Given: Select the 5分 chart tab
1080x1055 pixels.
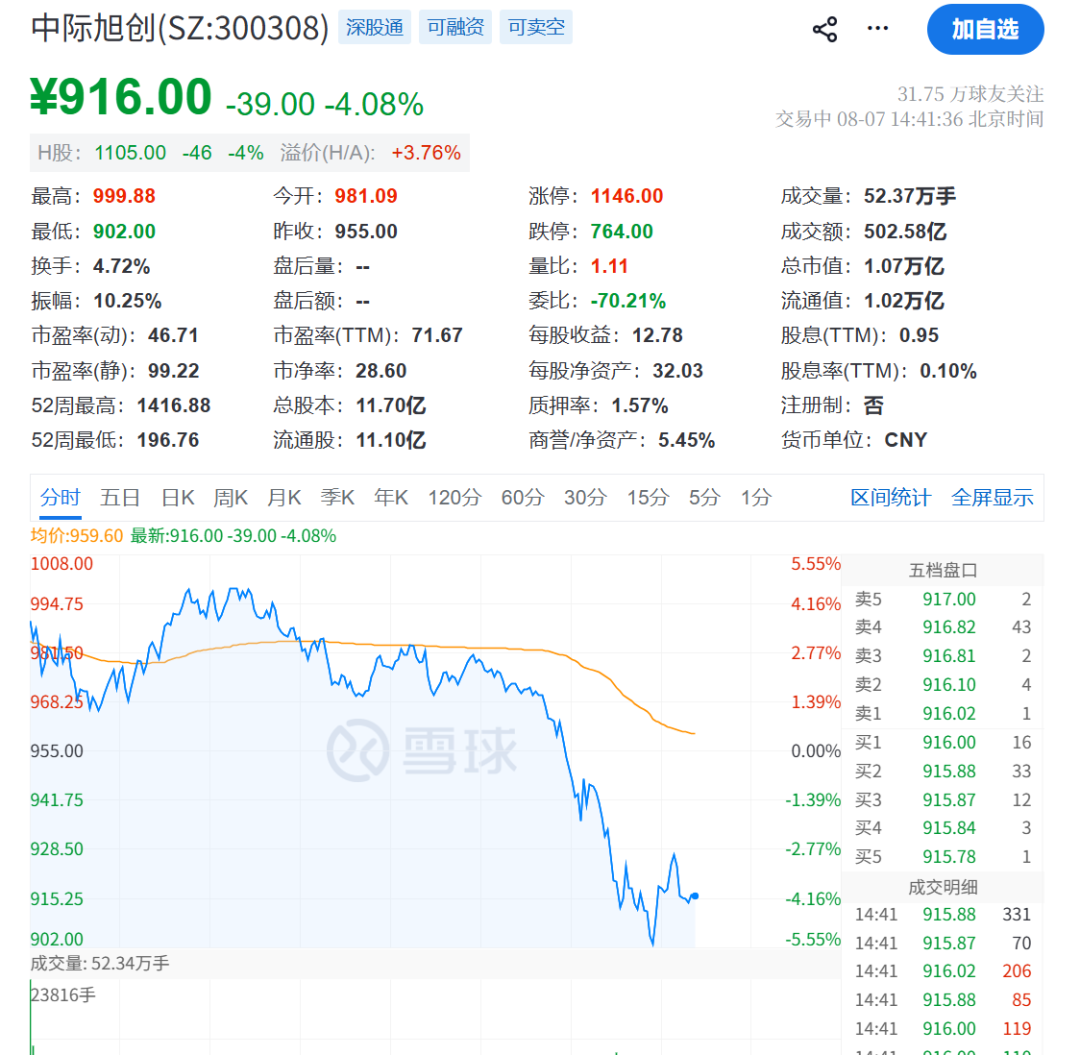Looking at the screenshot, I should [x=704, y=497].
